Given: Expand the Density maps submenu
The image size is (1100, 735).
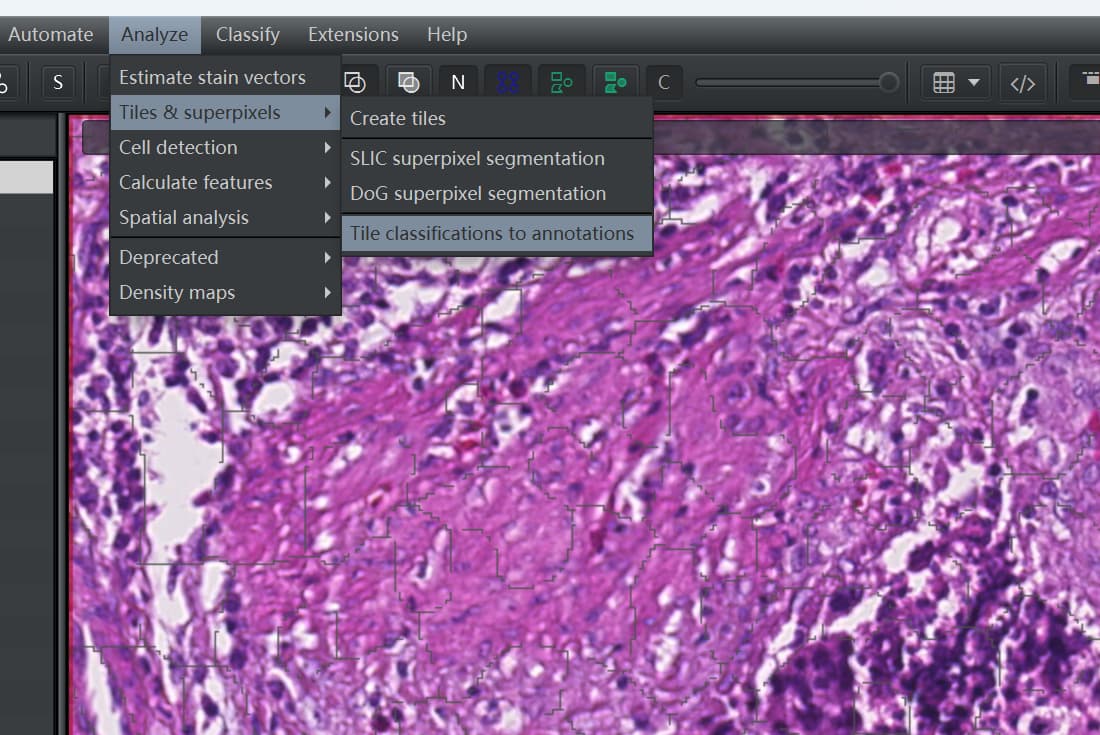Looking at the screenshot, I should click(x=177, y=292).
